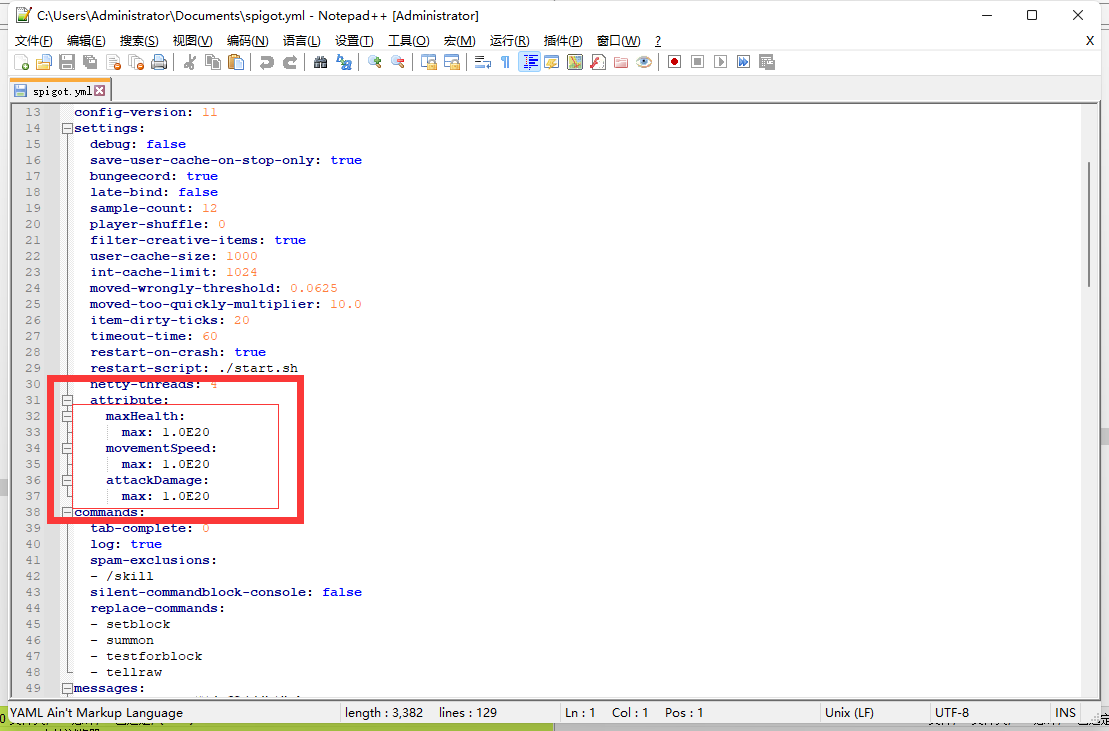Screen dimensions: 1109x731
Task: Click the Zoom In magnifier icon
Action: point(375,62)
